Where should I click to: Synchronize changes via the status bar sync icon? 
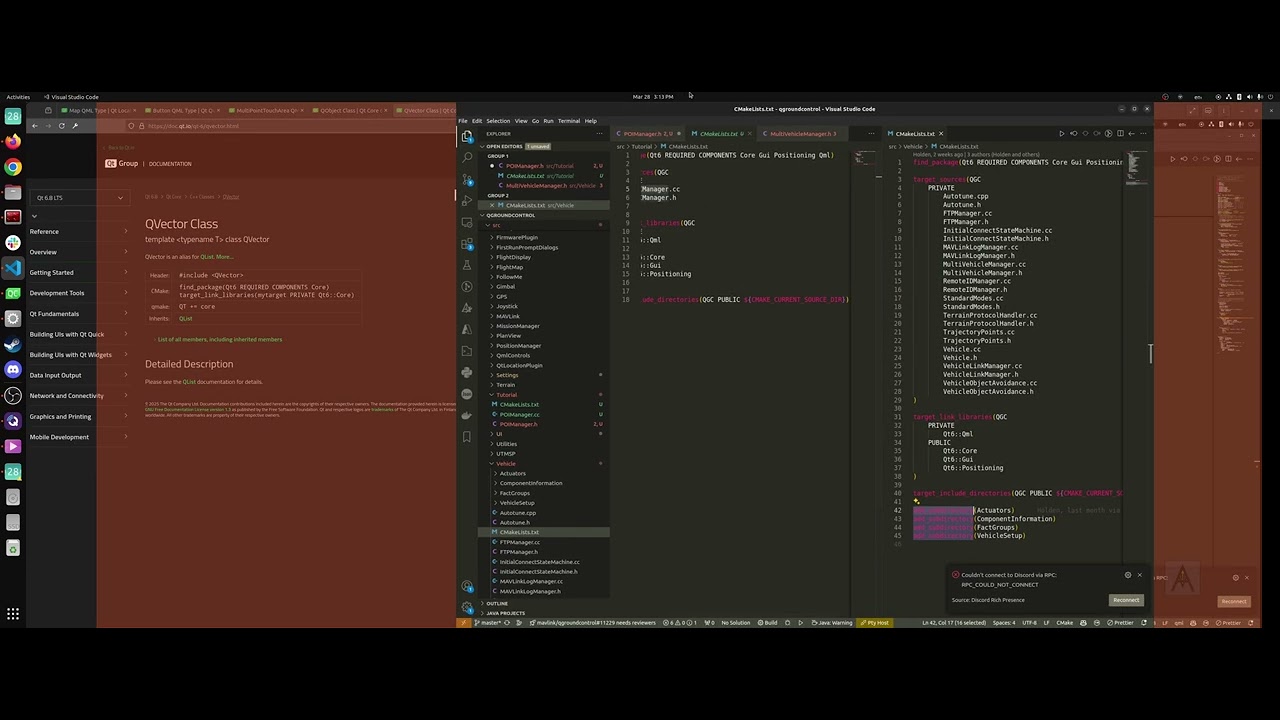(507, 623)
